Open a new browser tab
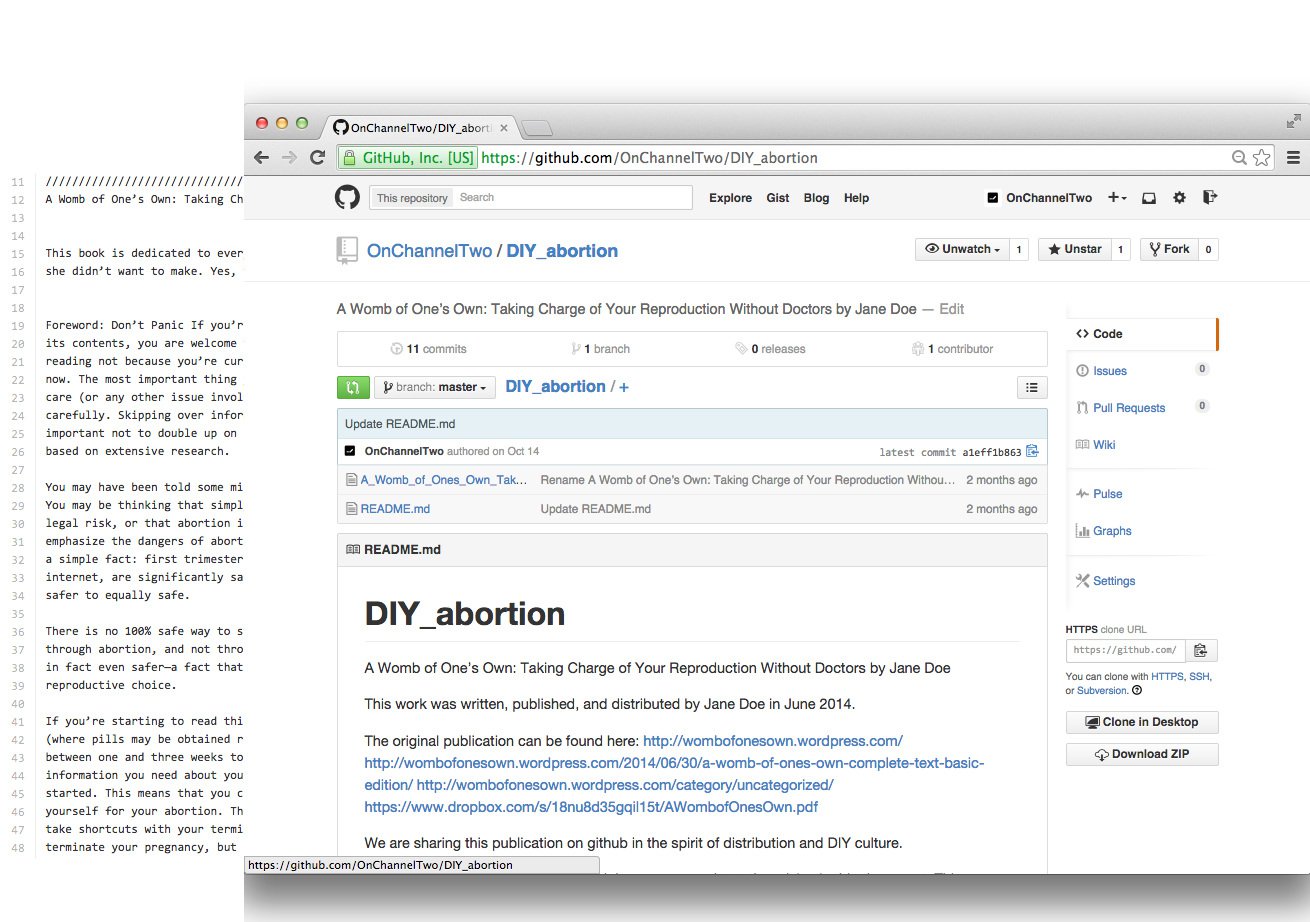 [537, 128]
